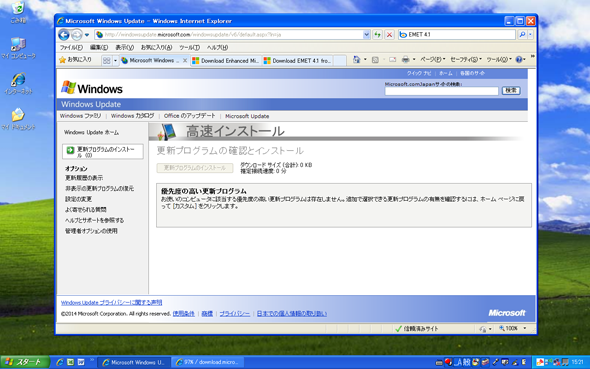Click the search magnifier icon
Viewport: 590px width, 369px height.
(522, 35)
